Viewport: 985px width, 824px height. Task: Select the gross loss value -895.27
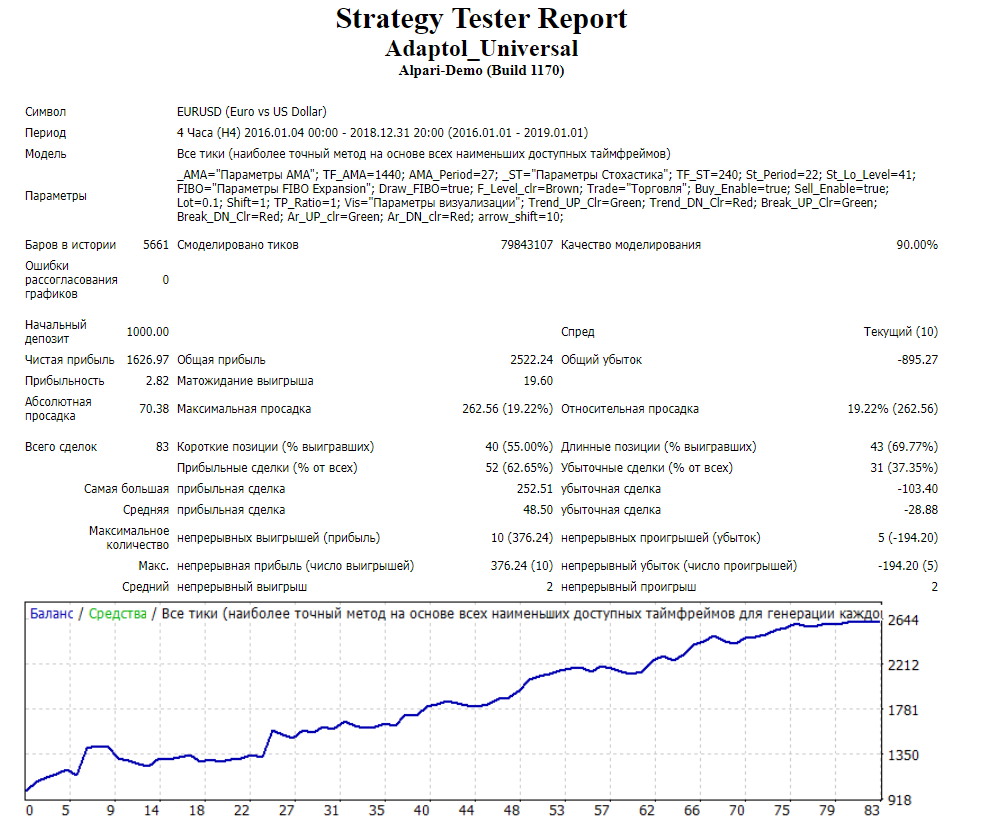click(917, 360)
